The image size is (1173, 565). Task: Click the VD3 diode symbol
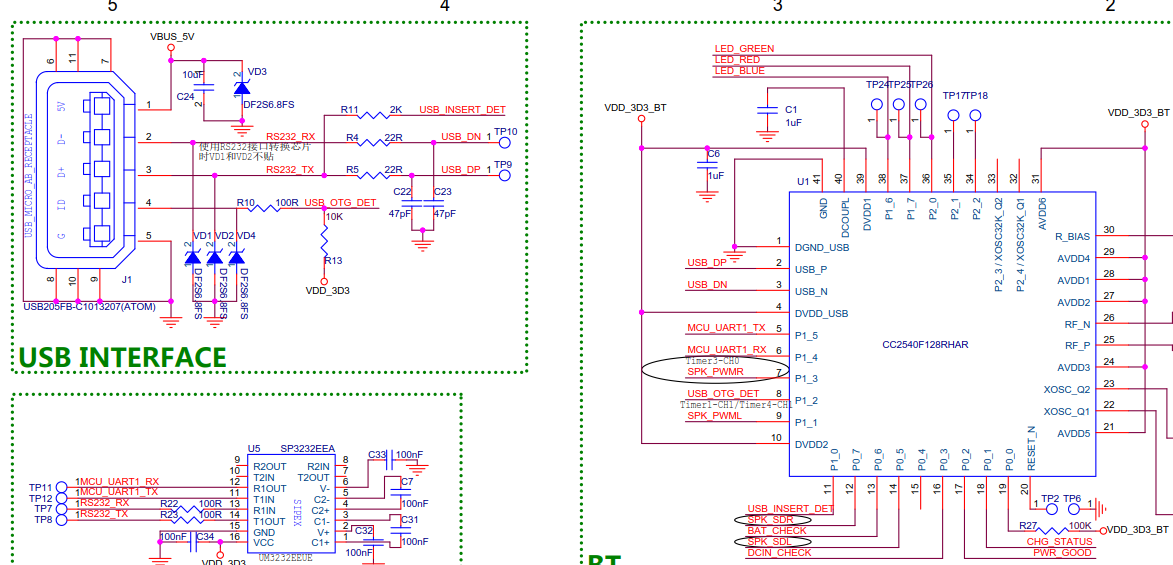pyautogui.click(x=241, y=87)
